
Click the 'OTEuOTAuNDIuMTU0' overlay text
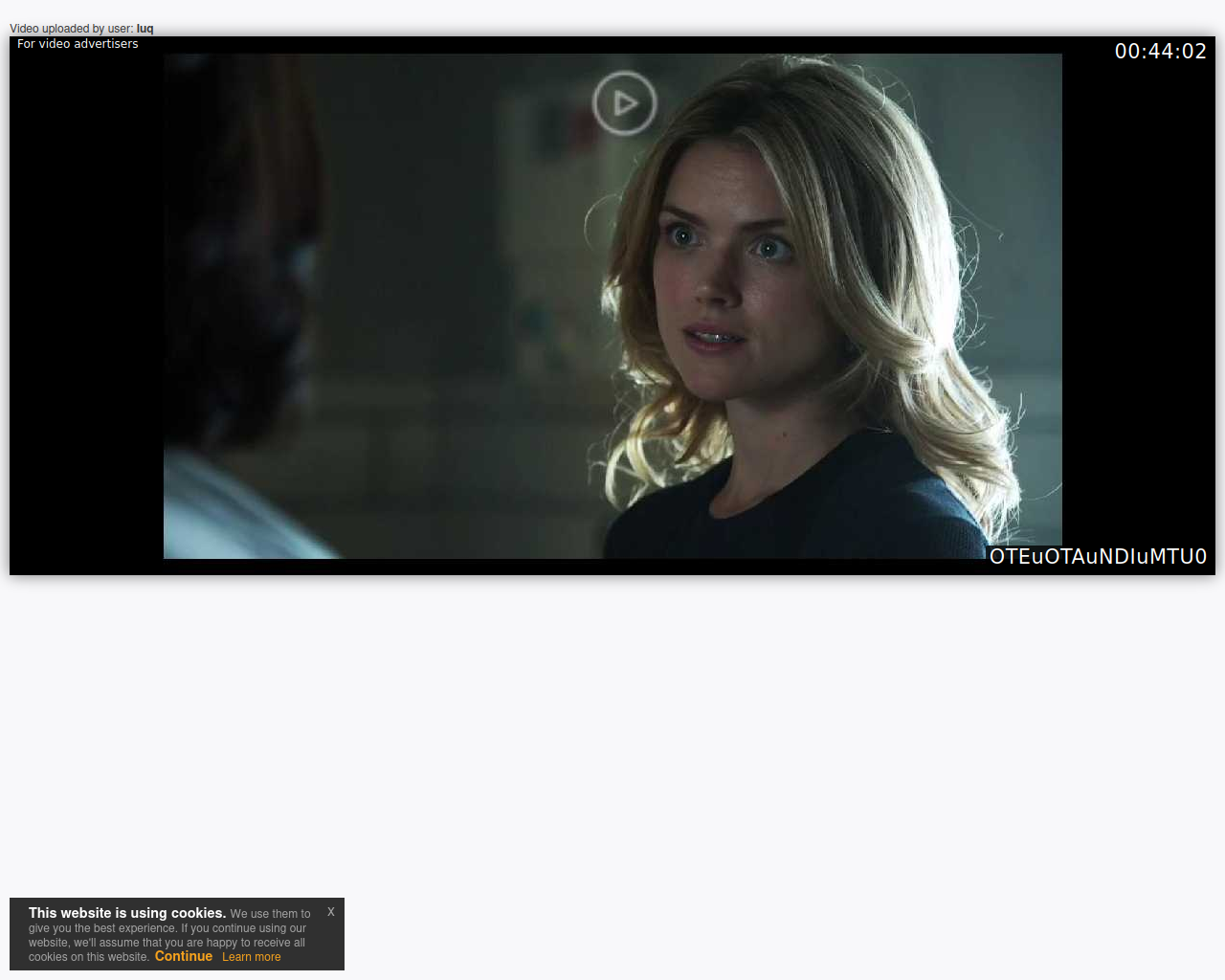click(1098, 557)
